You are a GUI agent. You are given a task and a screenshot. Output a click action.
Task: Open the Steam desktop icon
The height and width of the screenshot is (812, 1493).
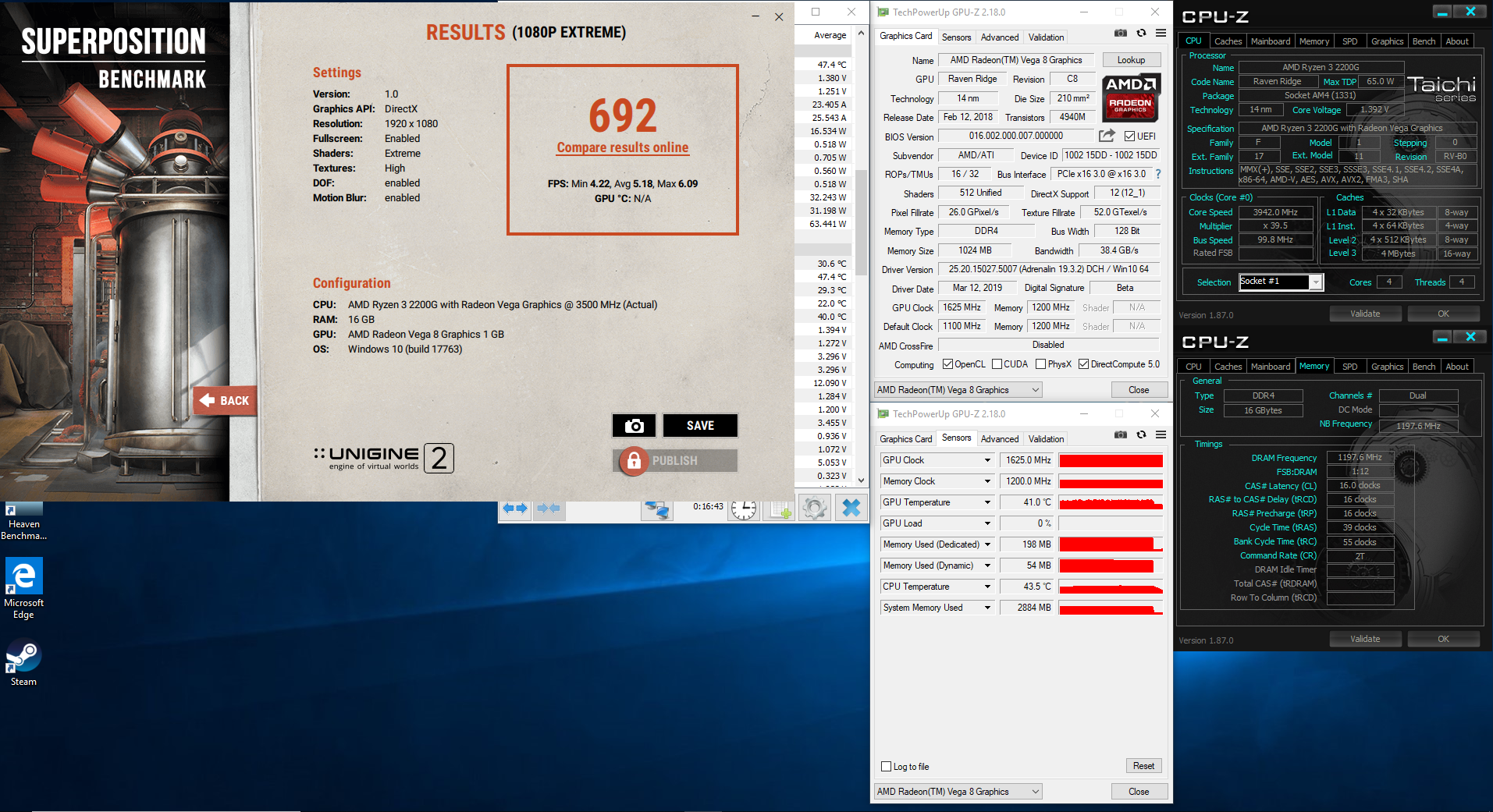[23, 663]
